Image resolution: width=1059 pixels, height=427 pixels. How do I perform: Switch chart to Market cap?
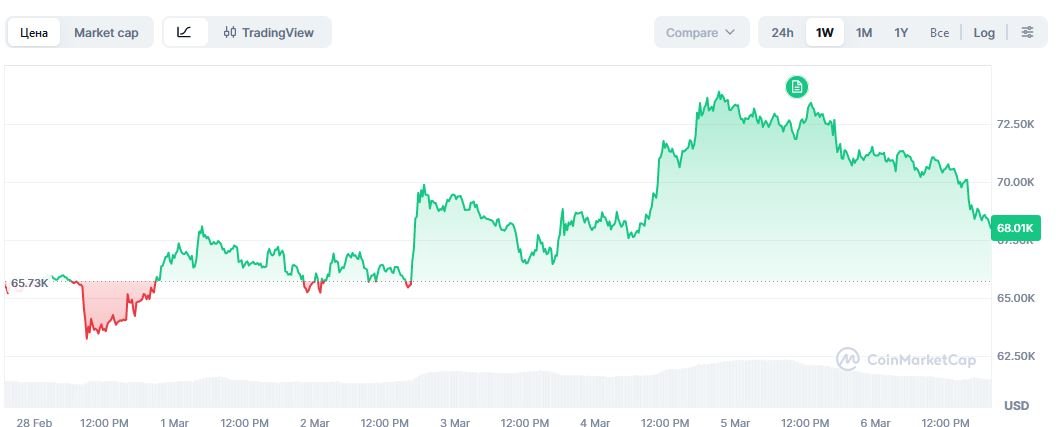(x=106, y=32)
